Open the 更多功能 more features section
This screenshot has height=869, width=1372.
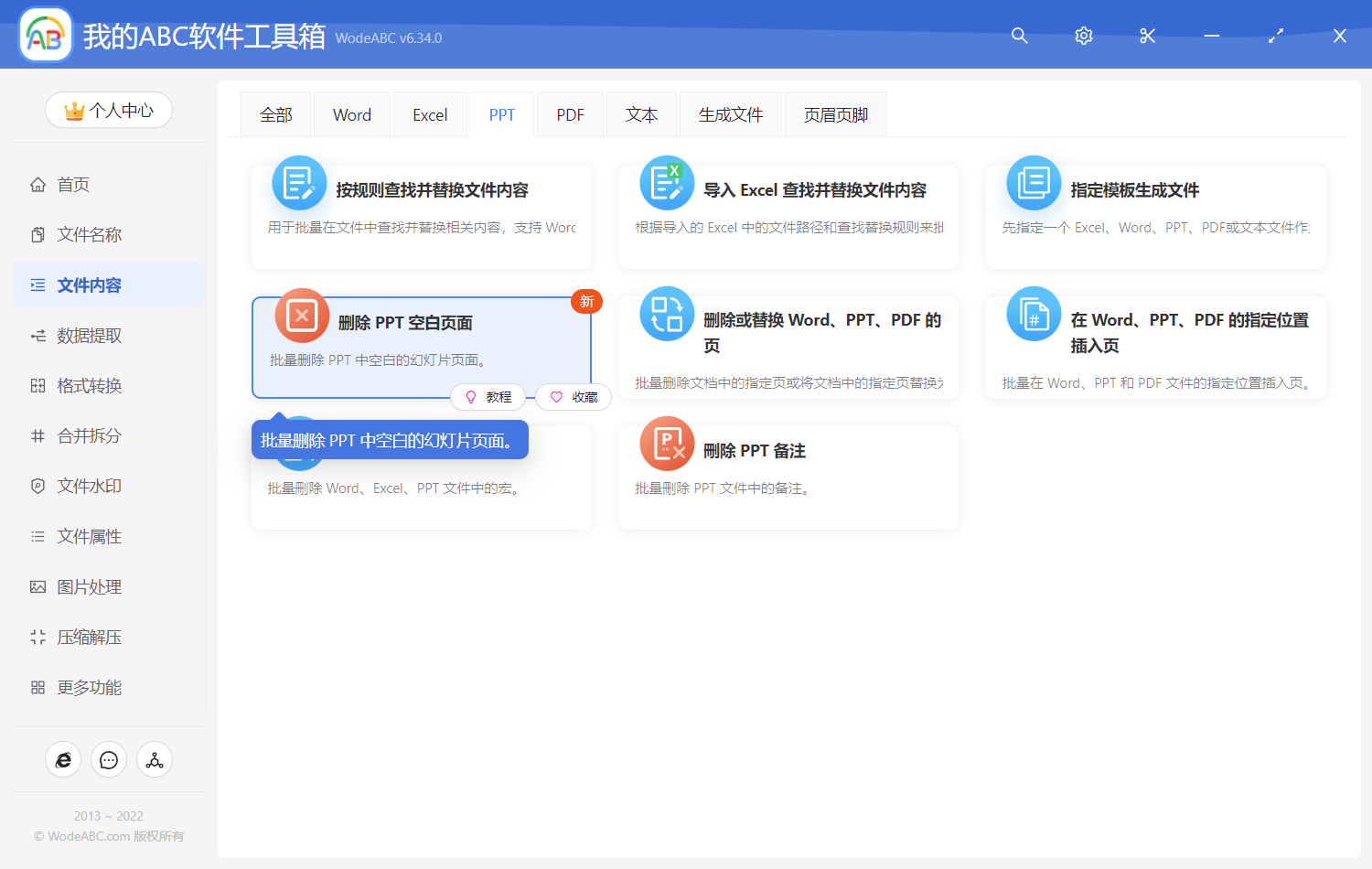pos(37,687)
